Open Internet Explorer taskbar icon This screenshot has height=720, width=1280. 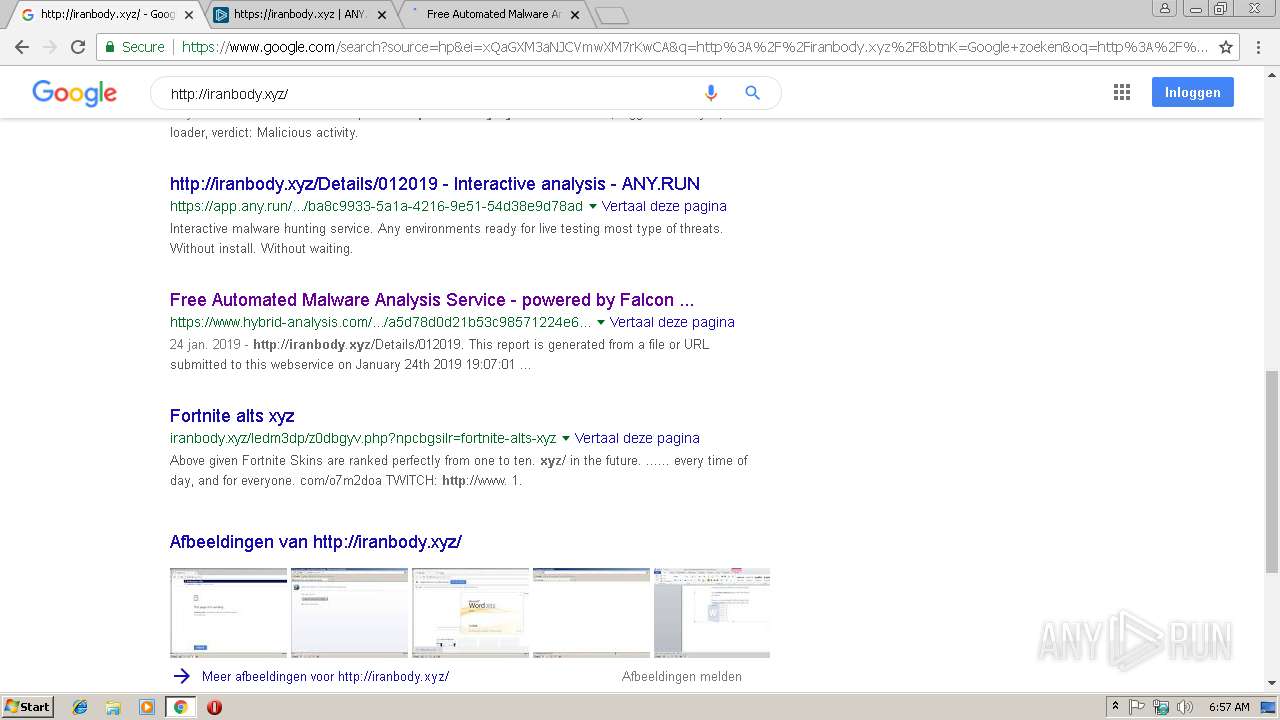pyautogui.click(x=80, y=707)
